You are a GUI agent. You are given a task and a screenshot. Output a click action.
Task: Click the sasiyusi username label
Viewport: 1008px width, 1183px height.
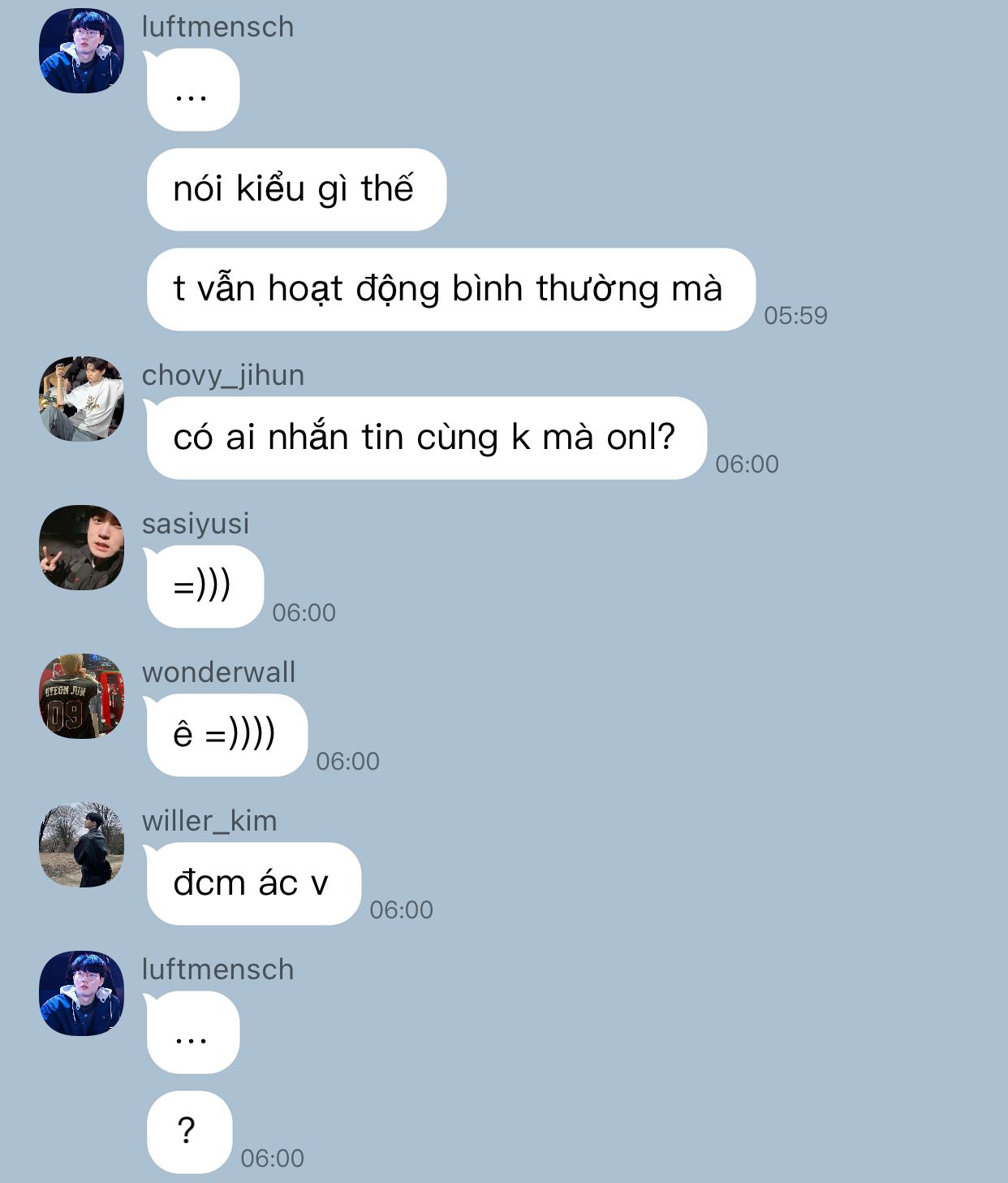(x=196, y=524)
